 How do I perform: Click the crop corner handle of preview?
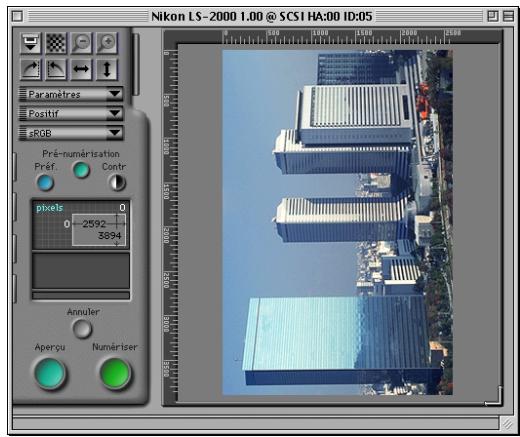(x=494, y=397)
